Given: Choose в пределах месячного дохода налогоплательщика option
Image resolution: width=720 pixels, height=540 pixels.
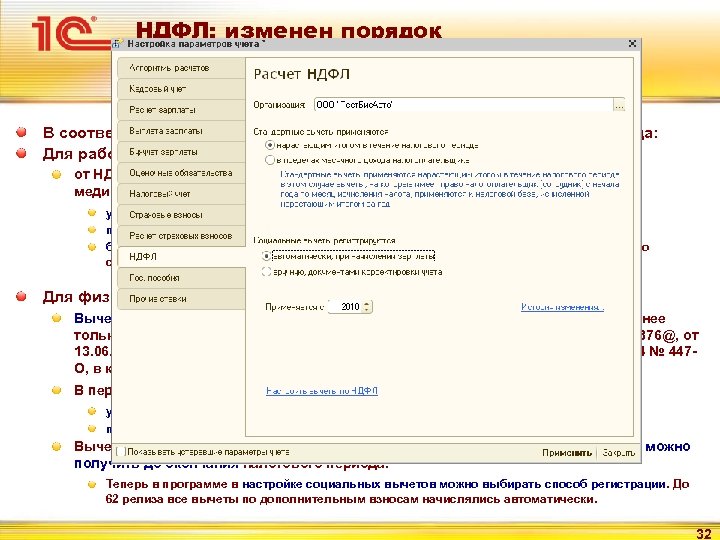Looking at the screenshot, I should [270, 160].
